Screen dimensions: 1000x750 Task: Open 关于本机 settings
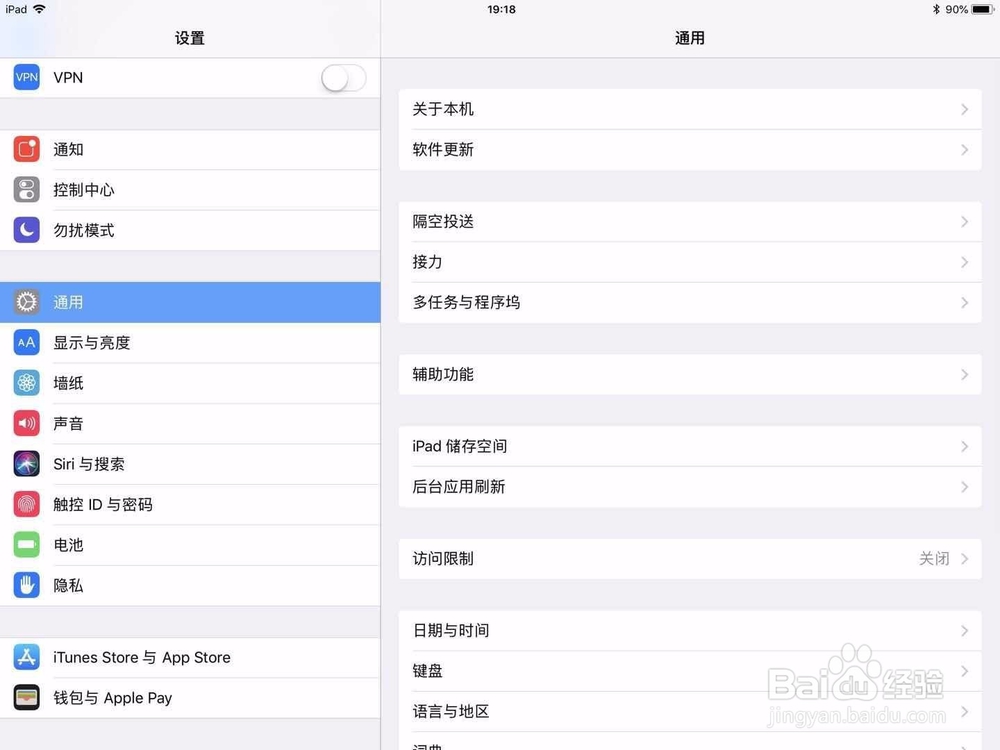pos(690,110)
